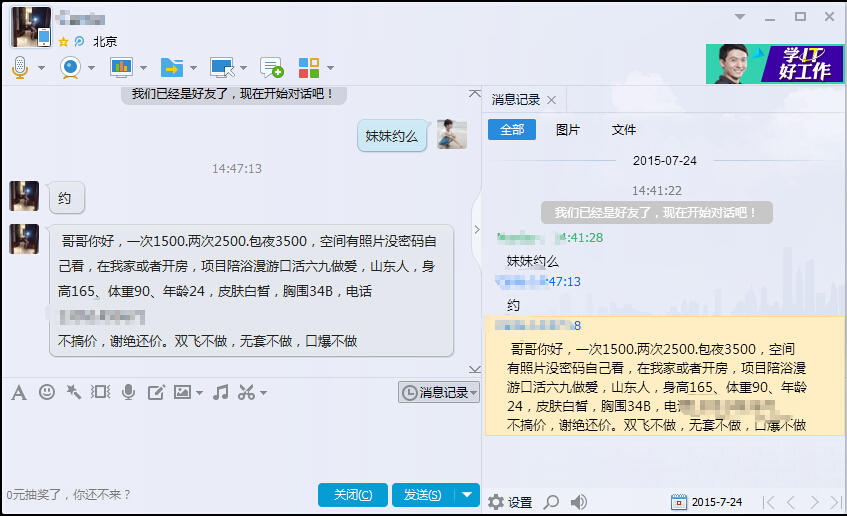Jump to last history page
Image resolution: width=847 pixels, height=516 pixels.
(836, 502)
